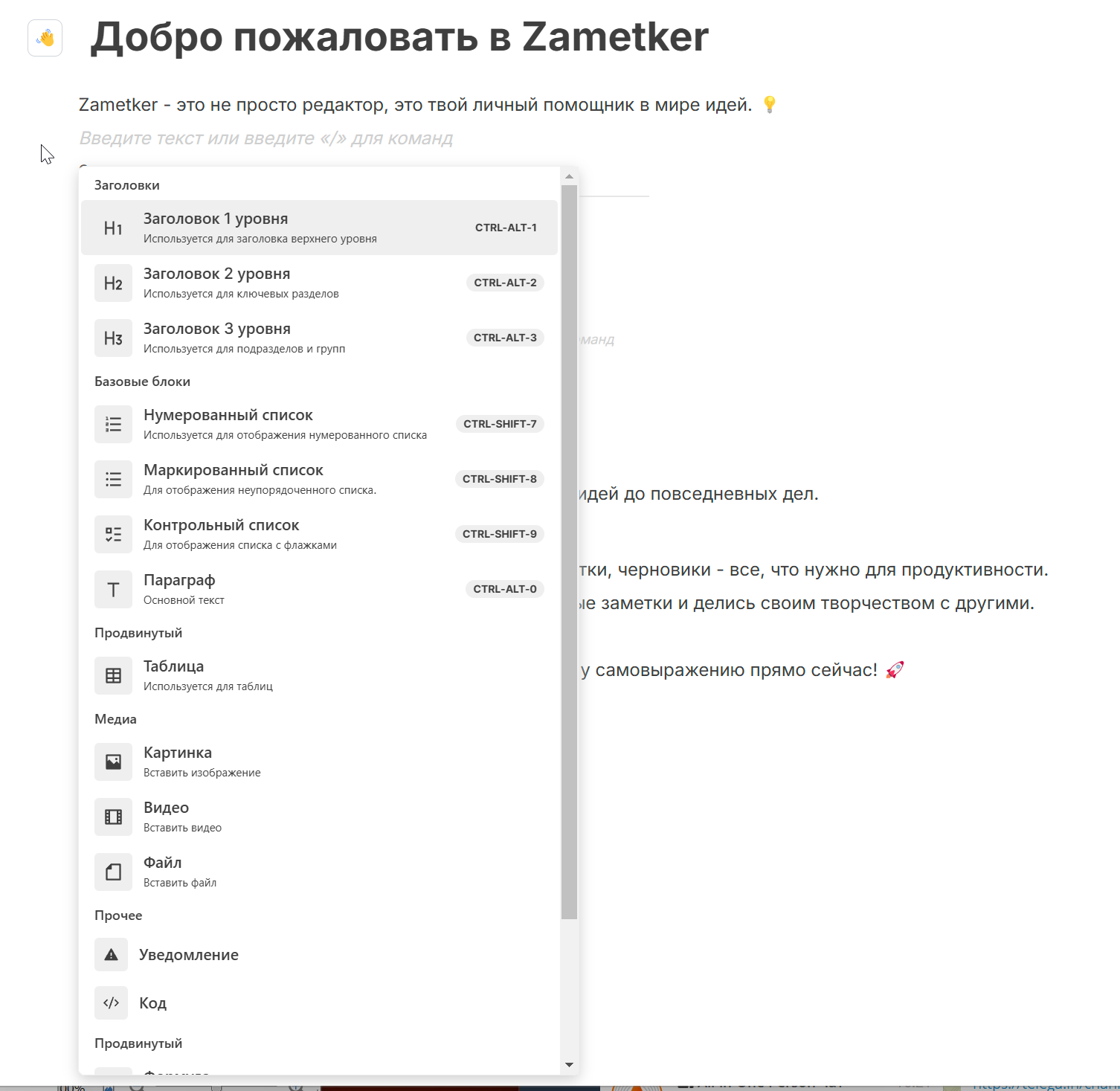Click the CTRL-ALT-1 shortcut badge

506,228
